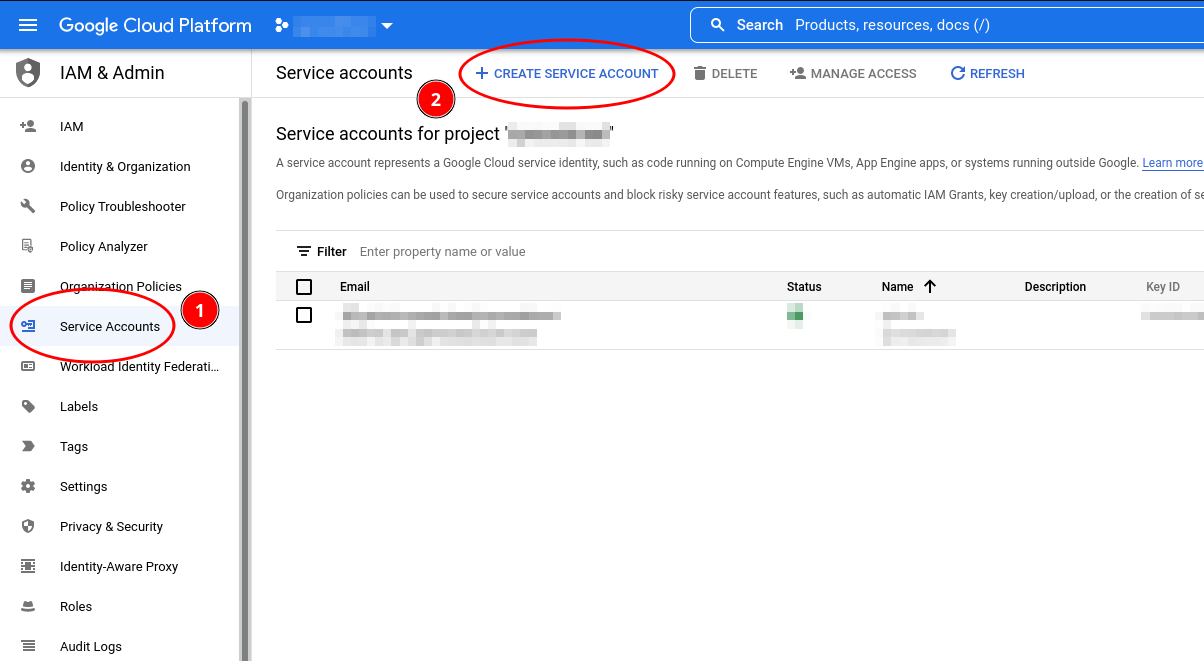This screenshot has height=661, width=1204.
Task: Click the Workload Identity Federation icon
Action: pos(28,366)
